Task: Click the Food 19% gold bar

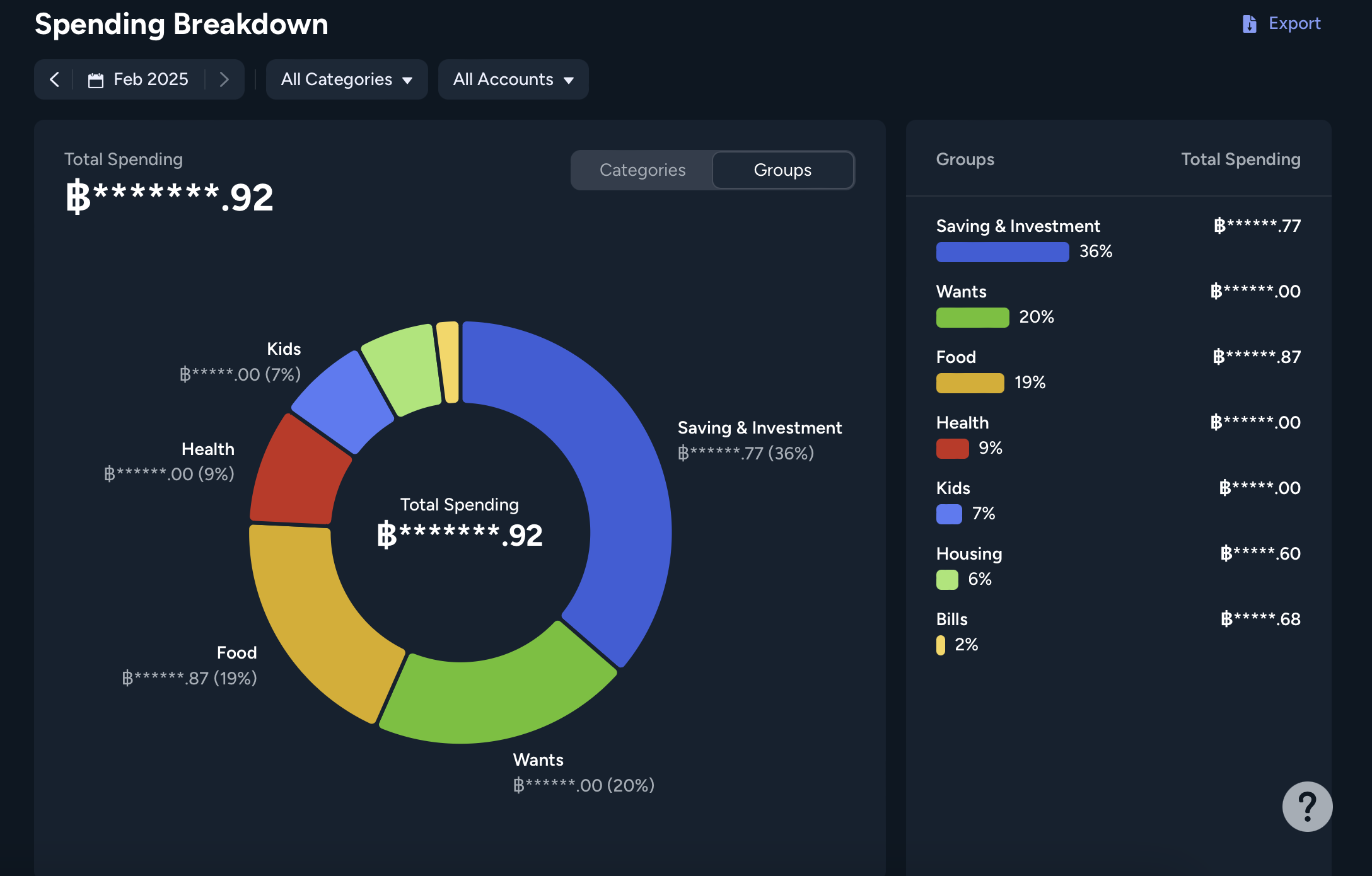Action: point(970,383)
